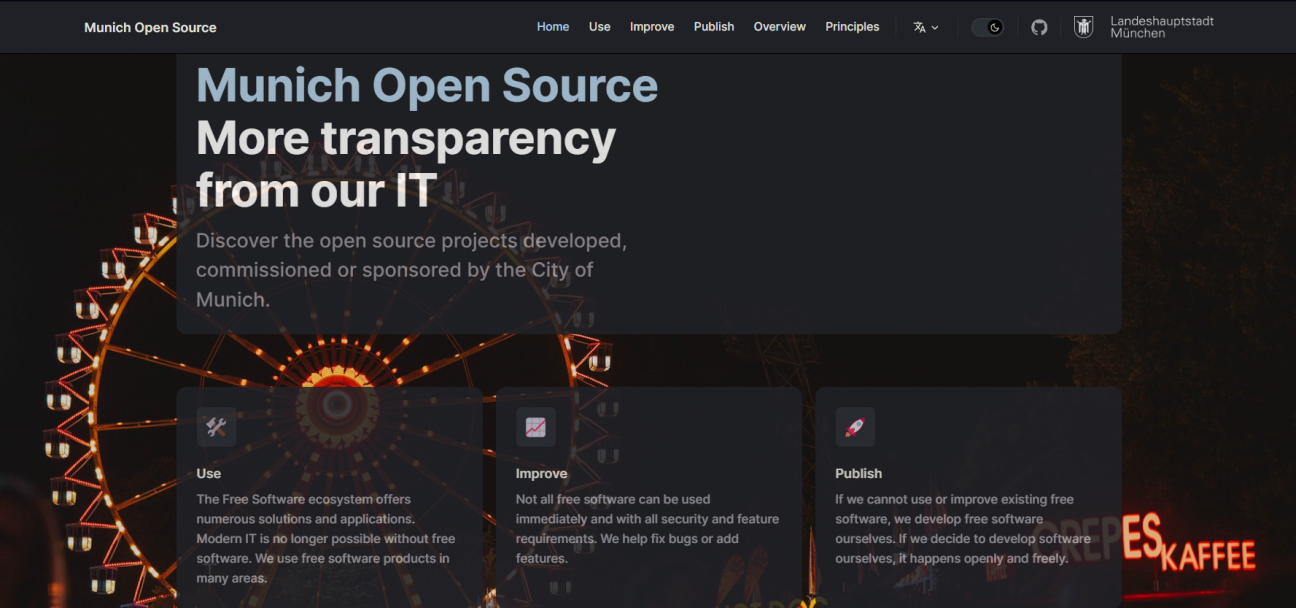
Task: Open the Improve card heading
Action: (x=542, y=473)
